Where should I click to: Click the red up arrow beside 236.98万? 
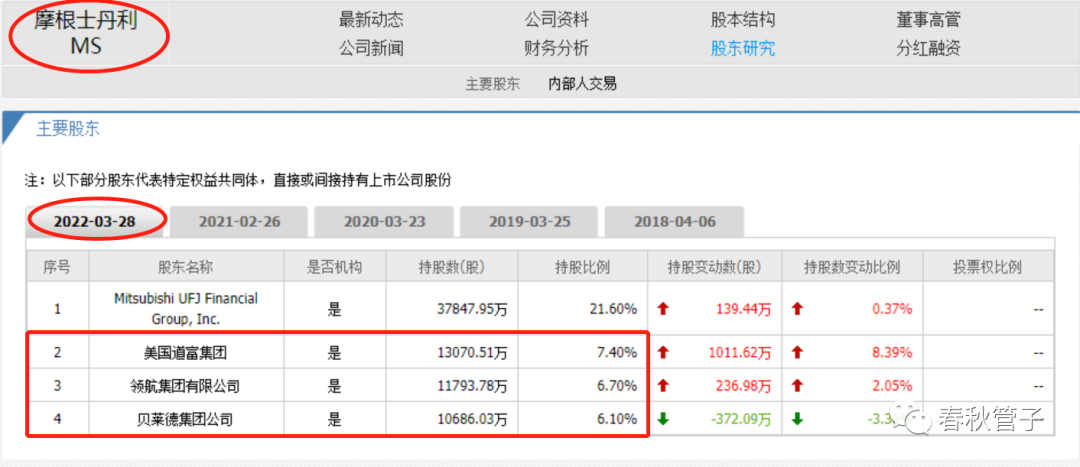[x=664, y=386]
